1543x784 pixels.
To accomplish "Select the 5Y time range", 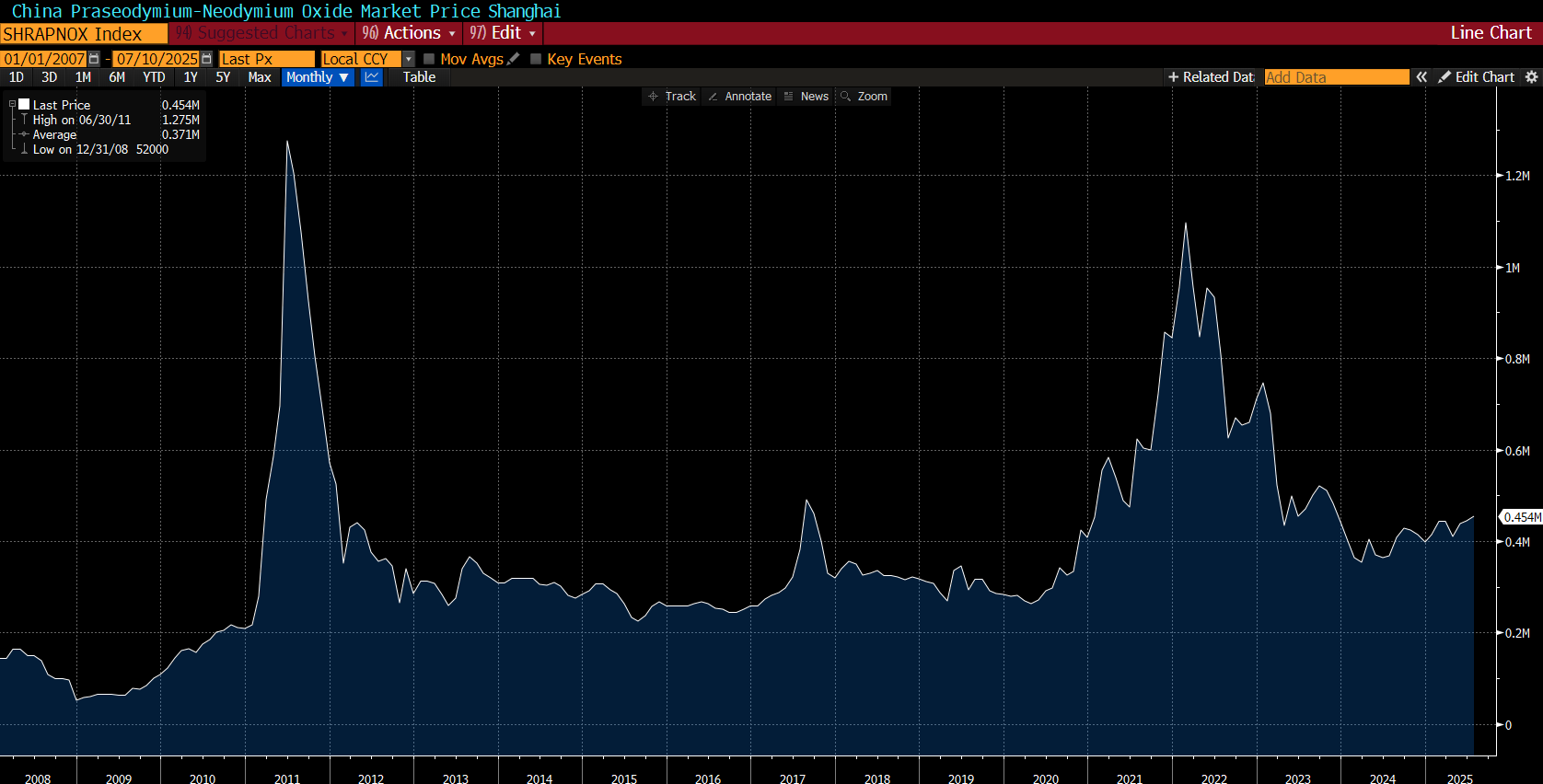I will click(223, 77).
